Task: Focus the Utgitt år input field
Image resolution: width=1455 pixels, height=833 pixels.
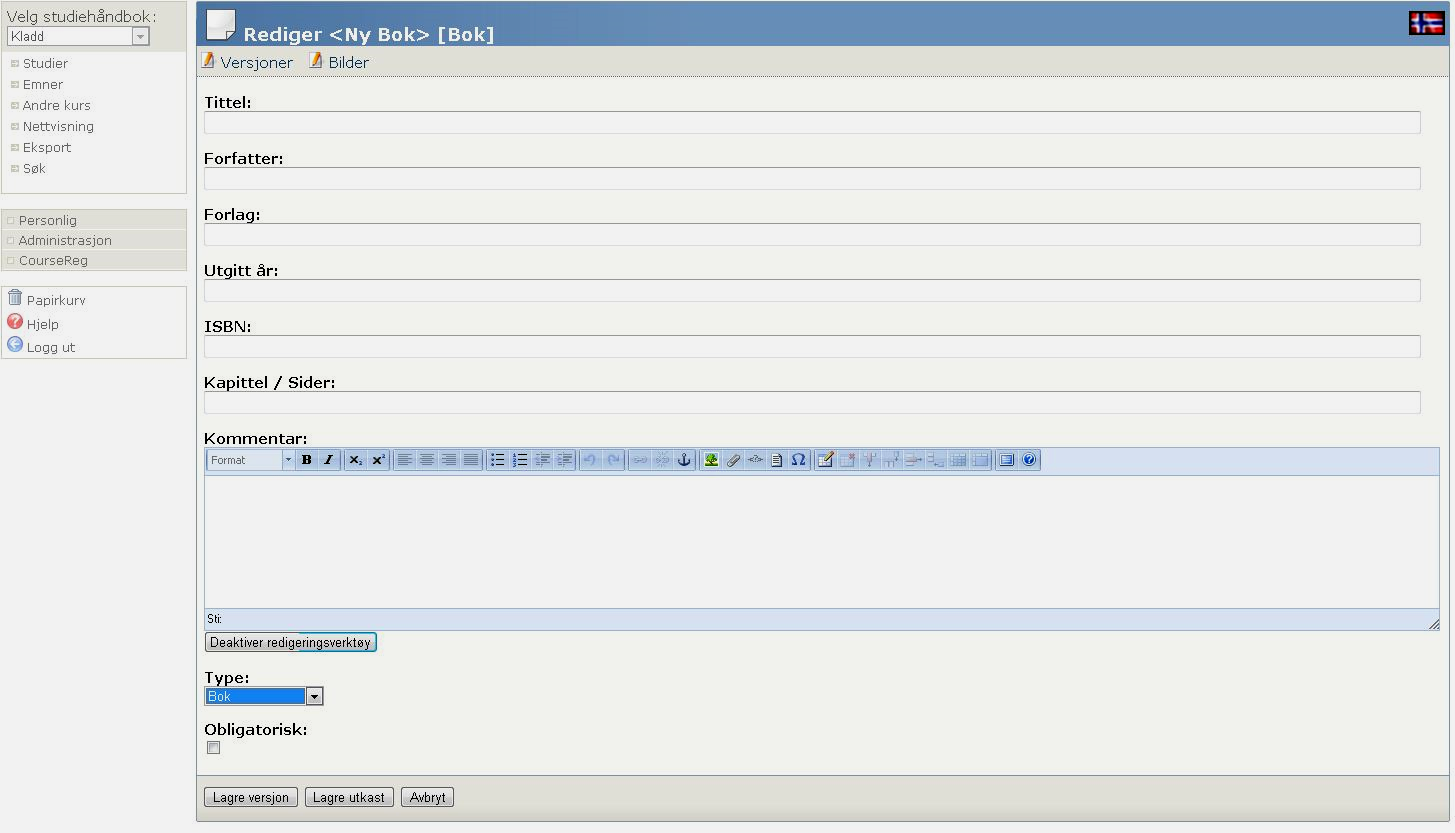Action: (812, 290)
